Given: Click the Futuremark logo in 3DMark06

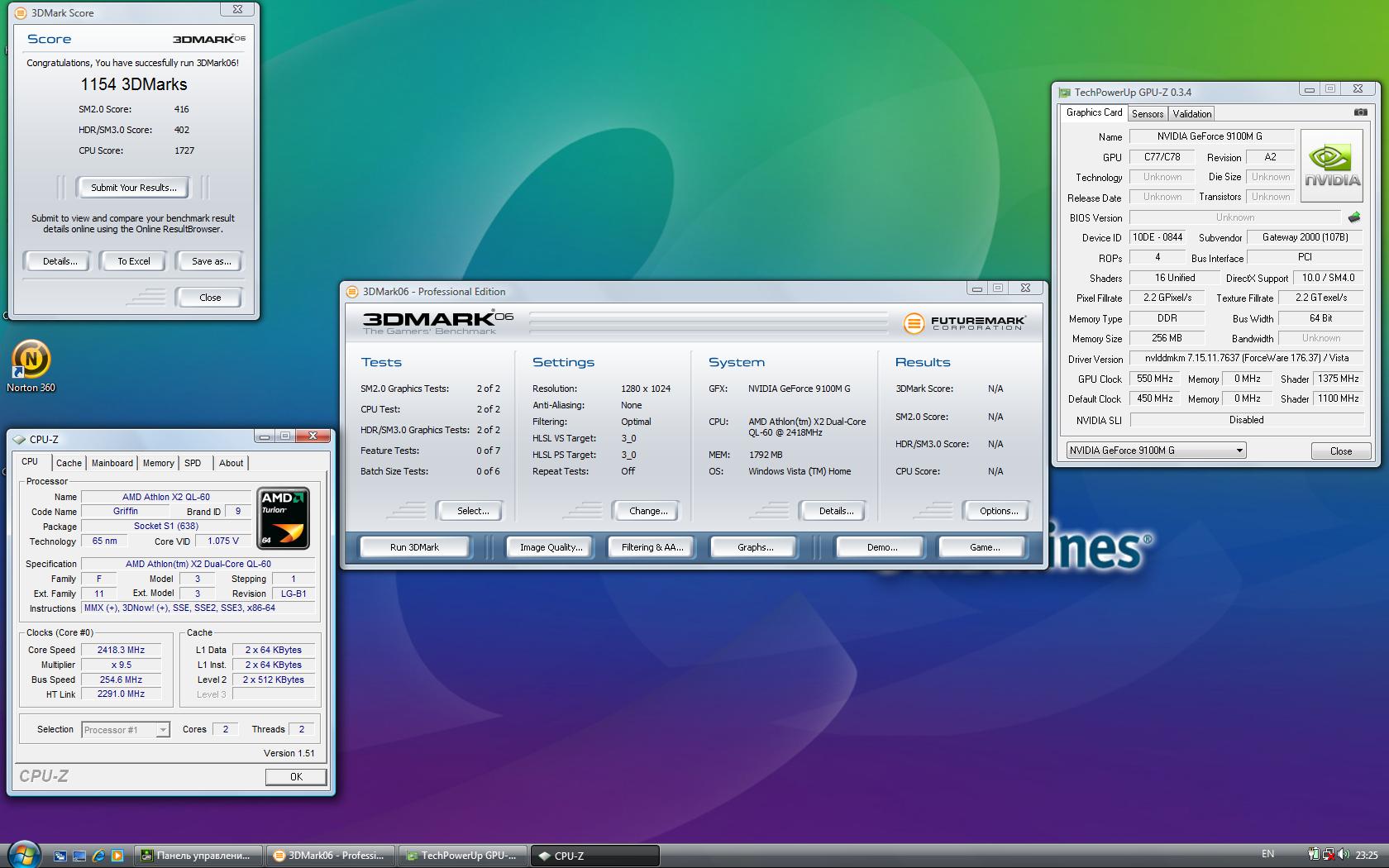Looking at the screenshot, I should click(x=964, y=322).
